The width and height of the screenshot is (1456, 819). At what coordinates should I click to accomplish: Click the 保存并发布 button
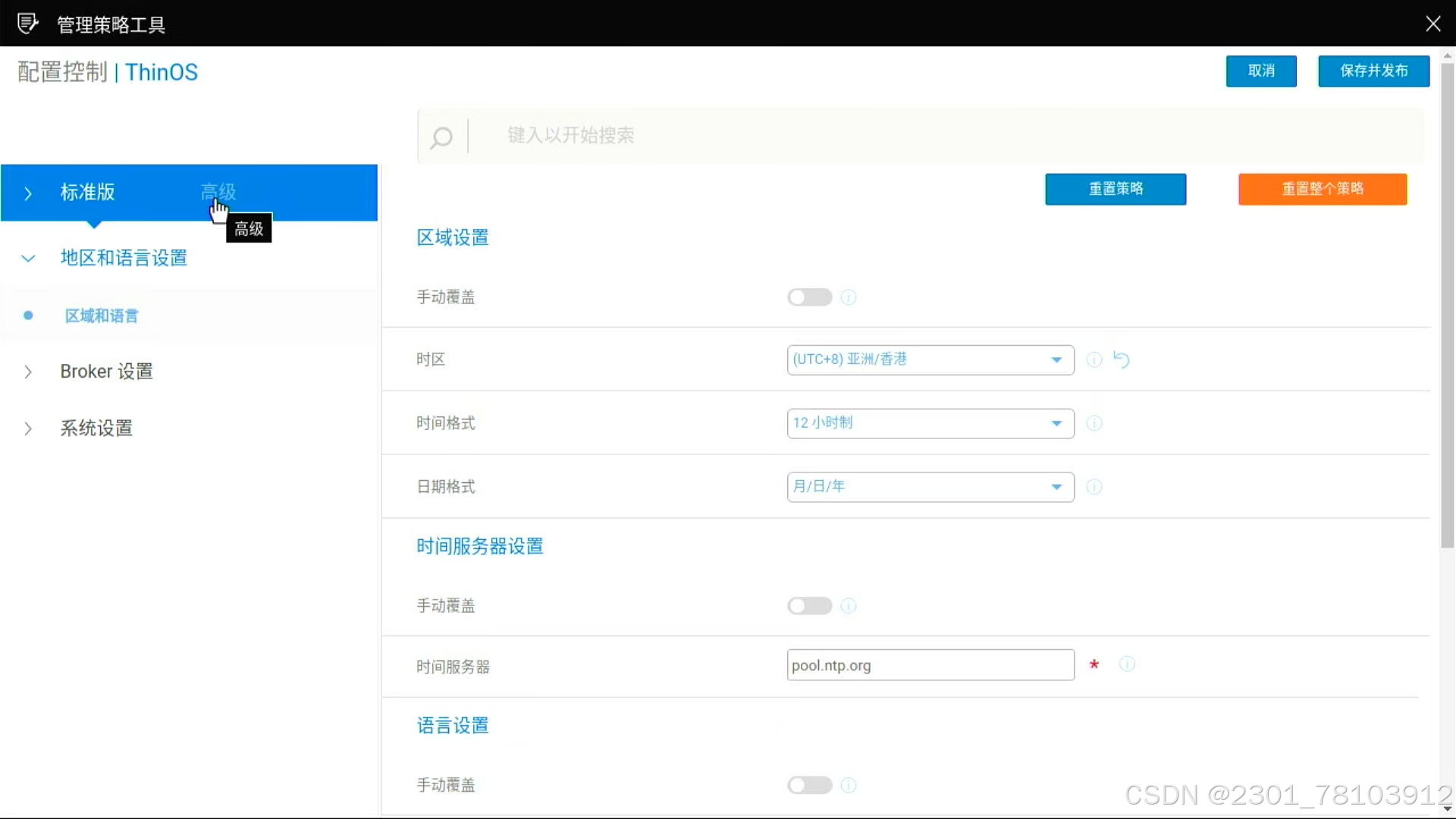pos(1373,71)
